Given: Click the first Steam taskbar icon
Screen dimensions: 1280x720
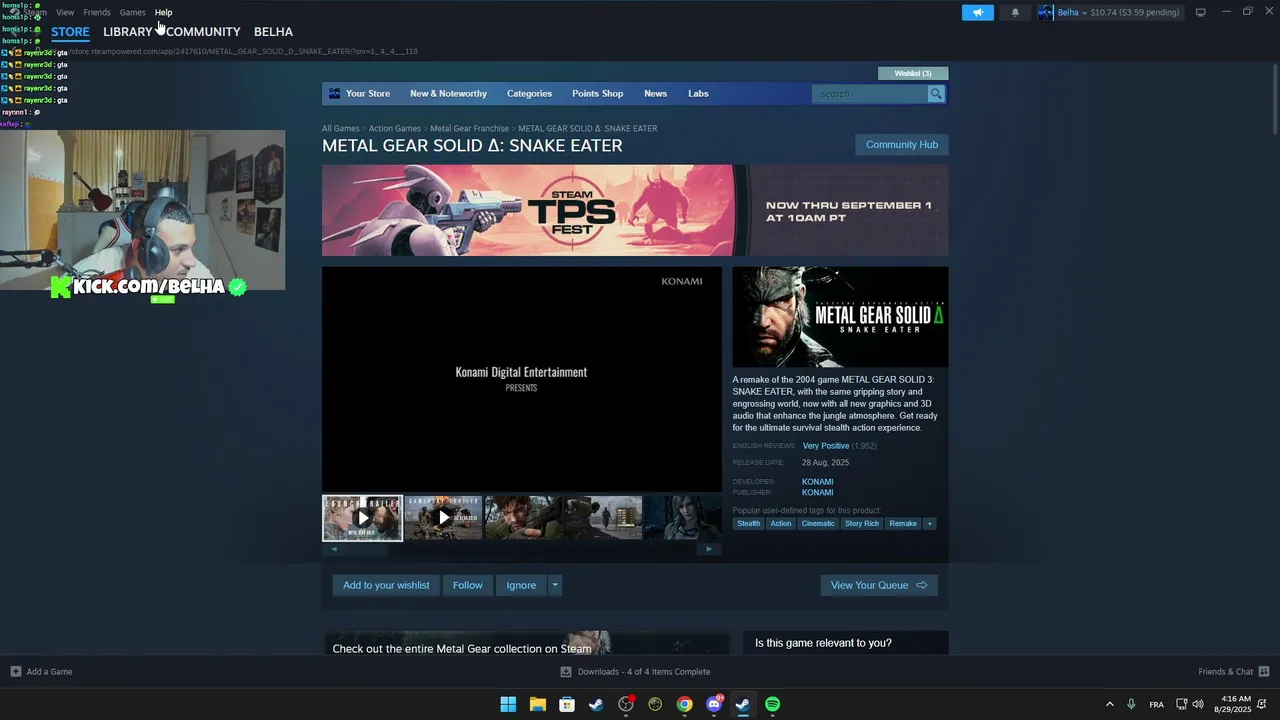Looking at the screenshot, I should point(596,704).
